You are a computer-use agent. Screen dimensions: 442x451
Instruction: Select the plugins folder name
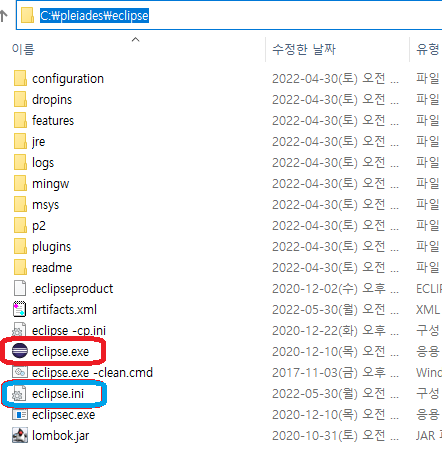point(52,247)
